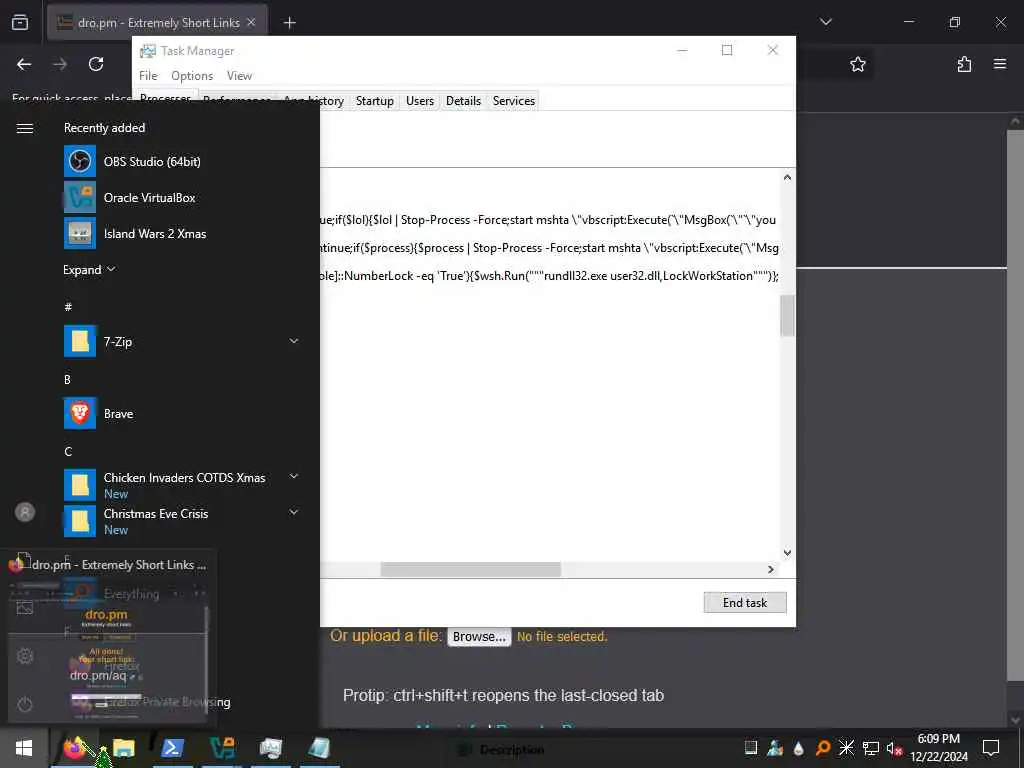The height and width of the screenshot is (768, 1024).
Task: Open Task Manager Options menu
Action: tap(192, 76)
